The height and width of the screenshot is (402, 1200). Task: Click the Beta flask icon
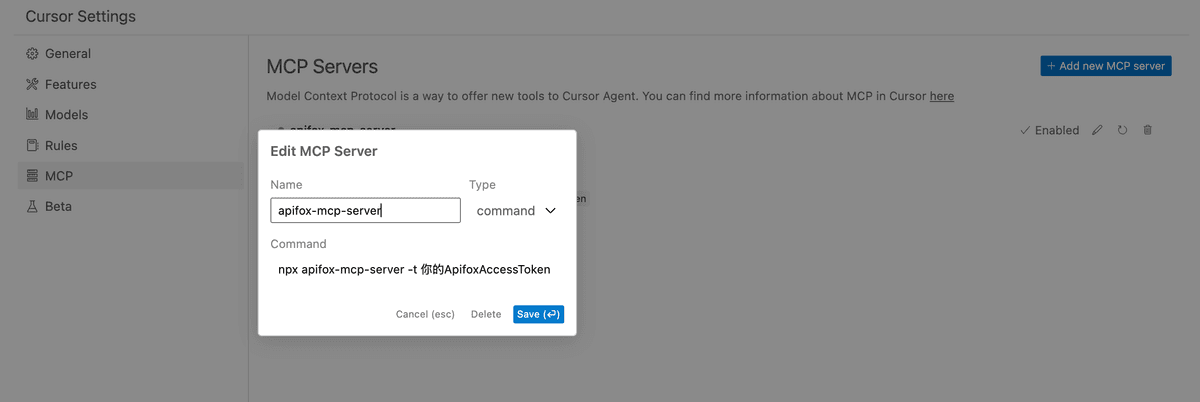pos(32,206)
